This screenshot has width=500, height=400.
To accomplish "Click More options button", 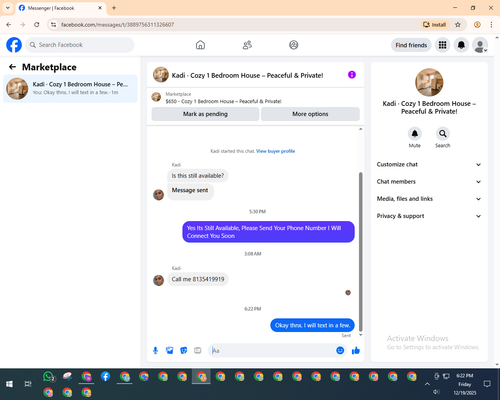I will coord(310,114).
